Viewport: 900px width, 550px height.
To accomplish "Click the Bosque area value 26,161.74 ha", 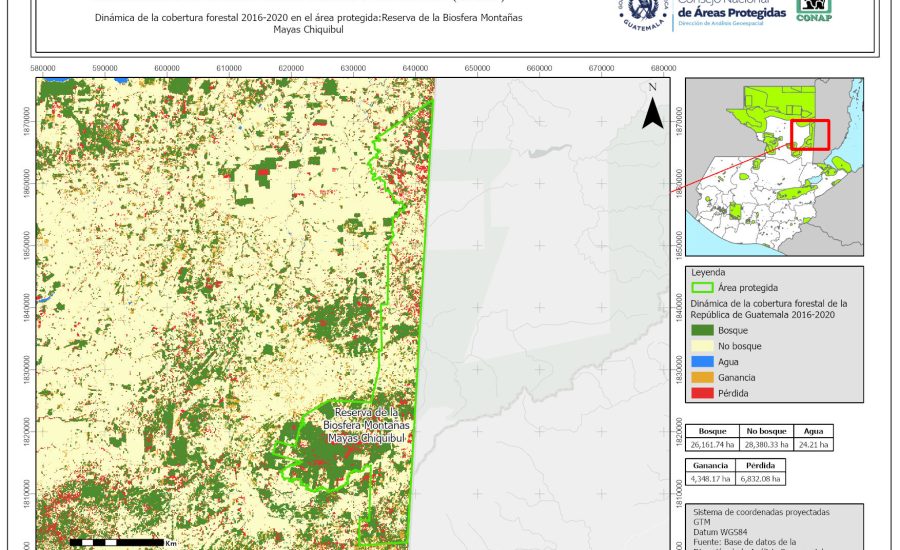I will (712, 444).
